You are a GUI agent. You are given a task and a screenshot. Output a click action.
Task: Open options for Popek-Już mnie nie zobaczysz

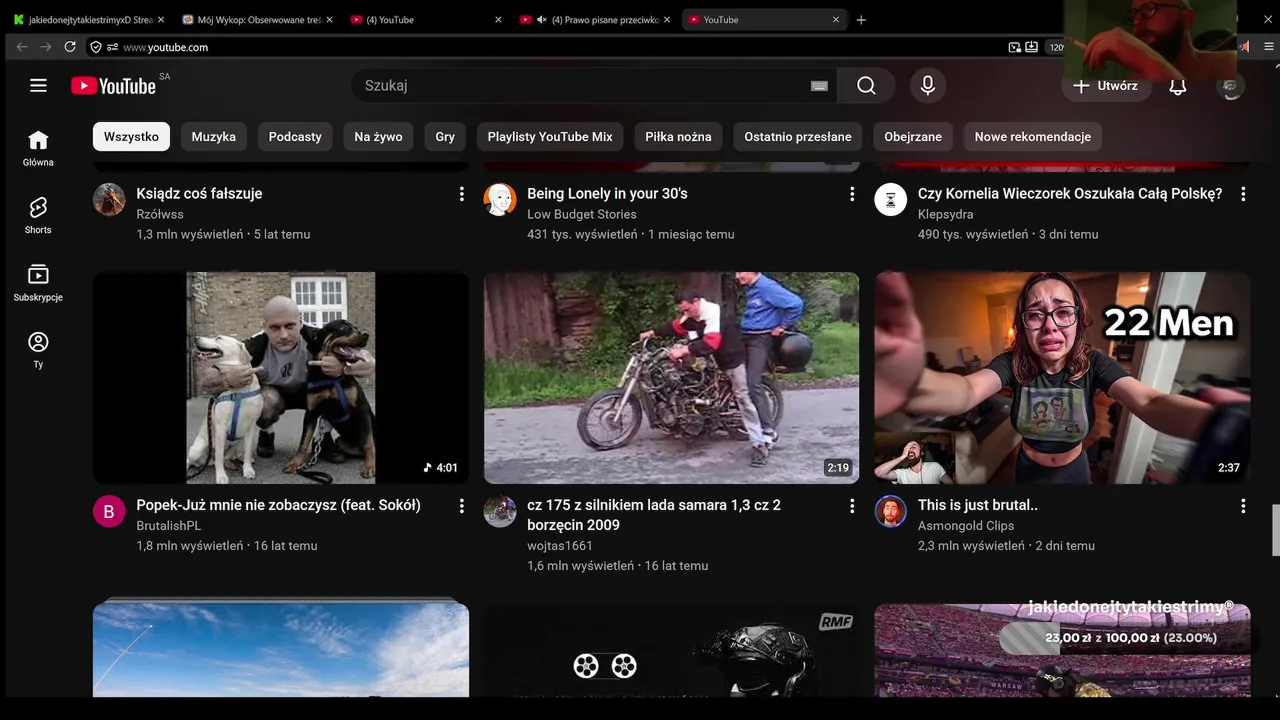[x=461, y=506]
